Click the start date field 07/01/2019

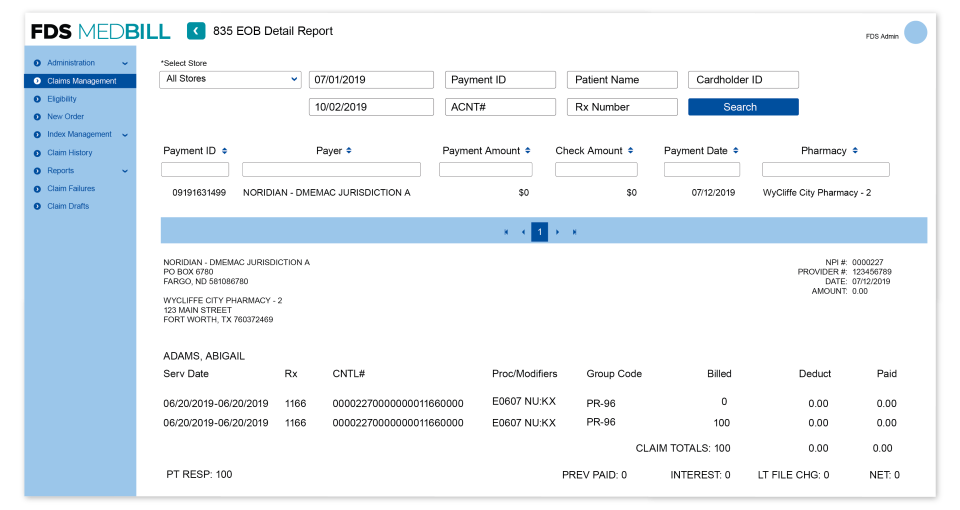point(371,80)
